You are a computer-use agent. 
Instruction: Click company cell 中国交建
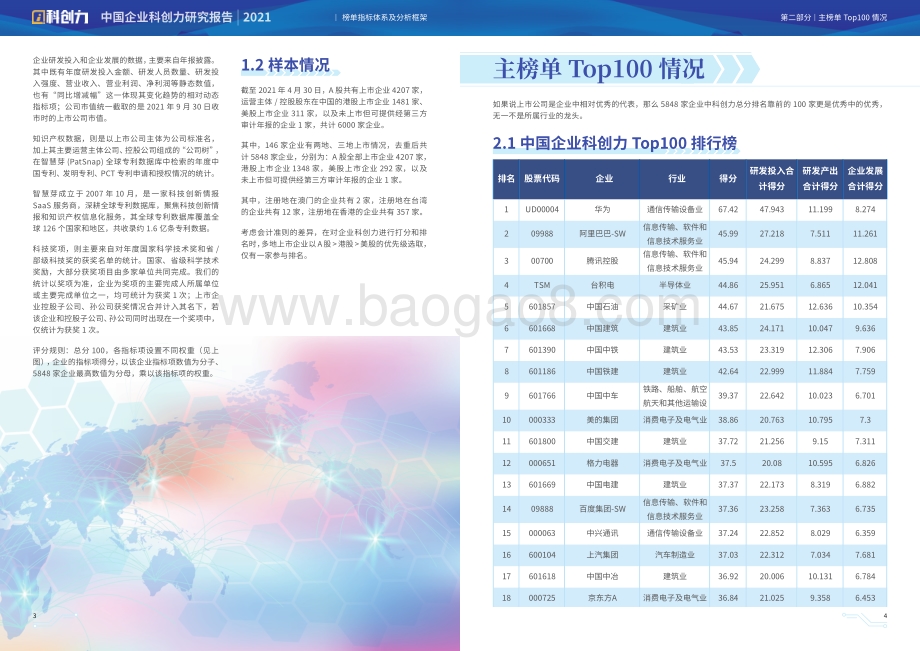point(602,442)
